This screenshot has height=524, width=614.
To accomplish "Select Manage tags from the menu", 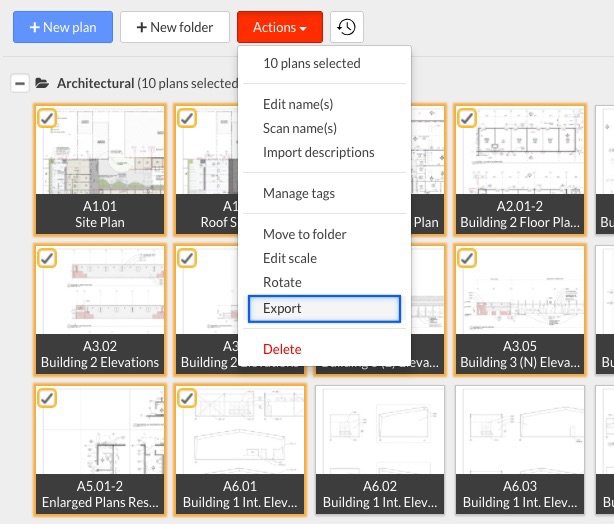I will [x=298, y=193].
